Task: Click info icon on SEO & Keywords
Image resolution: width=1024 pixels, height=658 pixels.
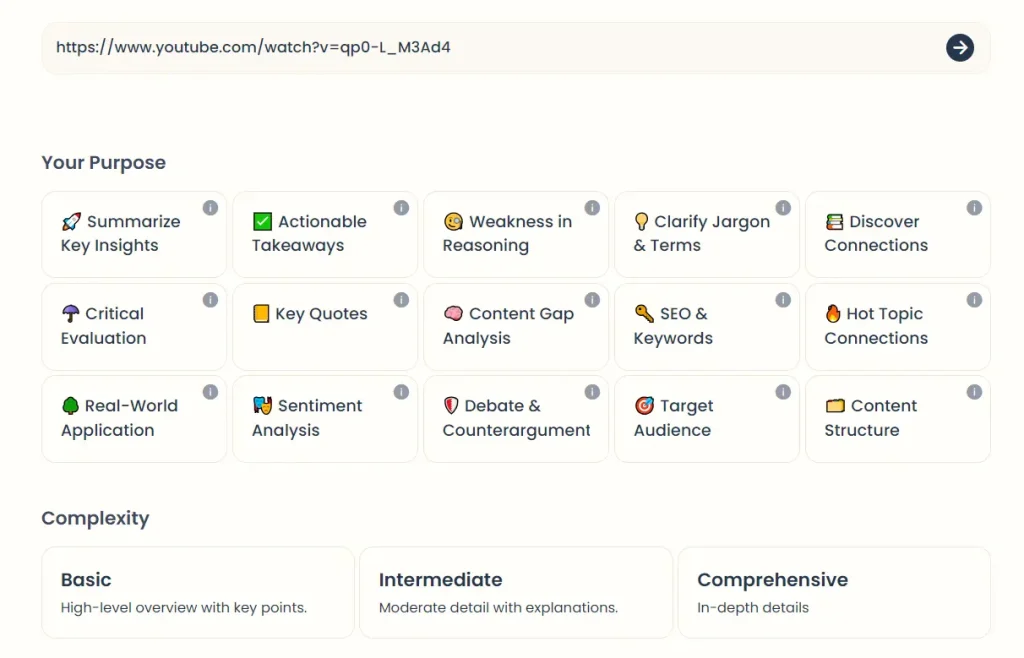Action: (x=783, y=300)
